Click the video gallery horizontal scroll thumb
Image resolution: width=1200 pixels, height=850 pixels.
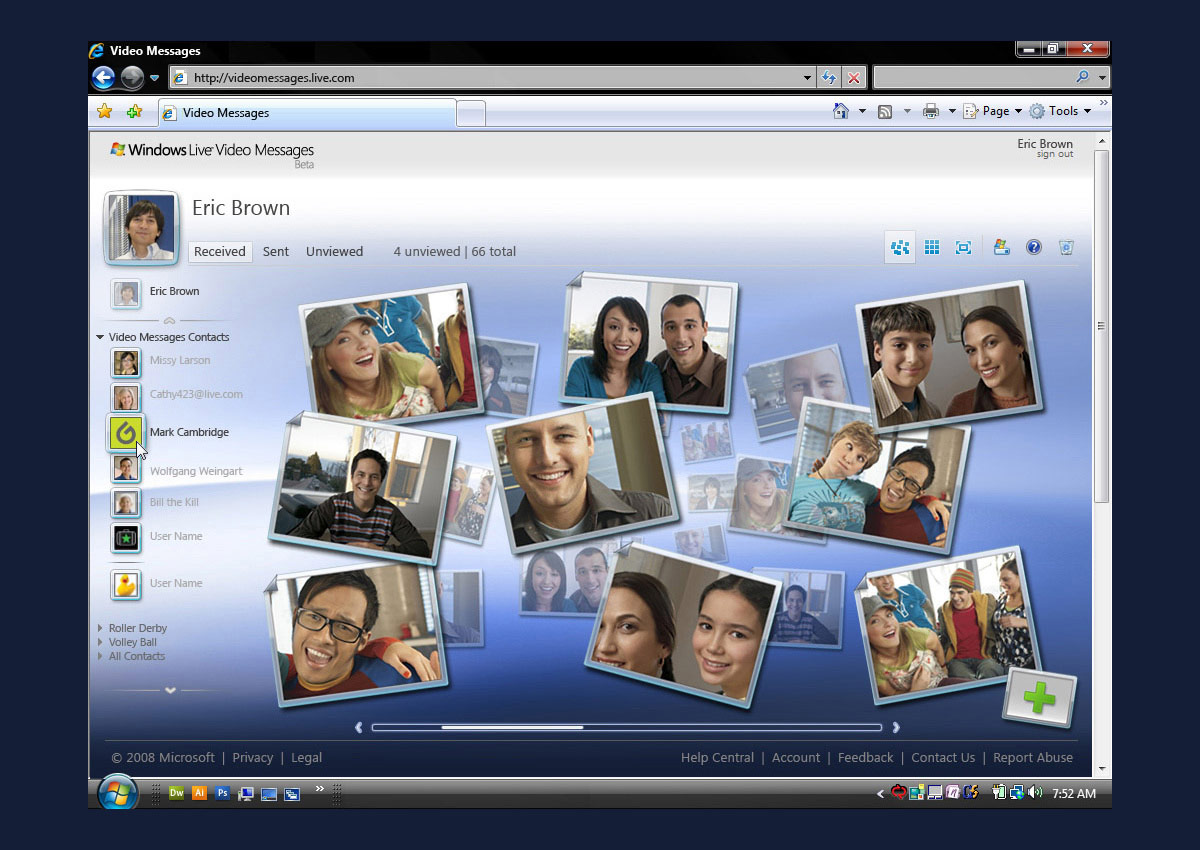point(512,727)
